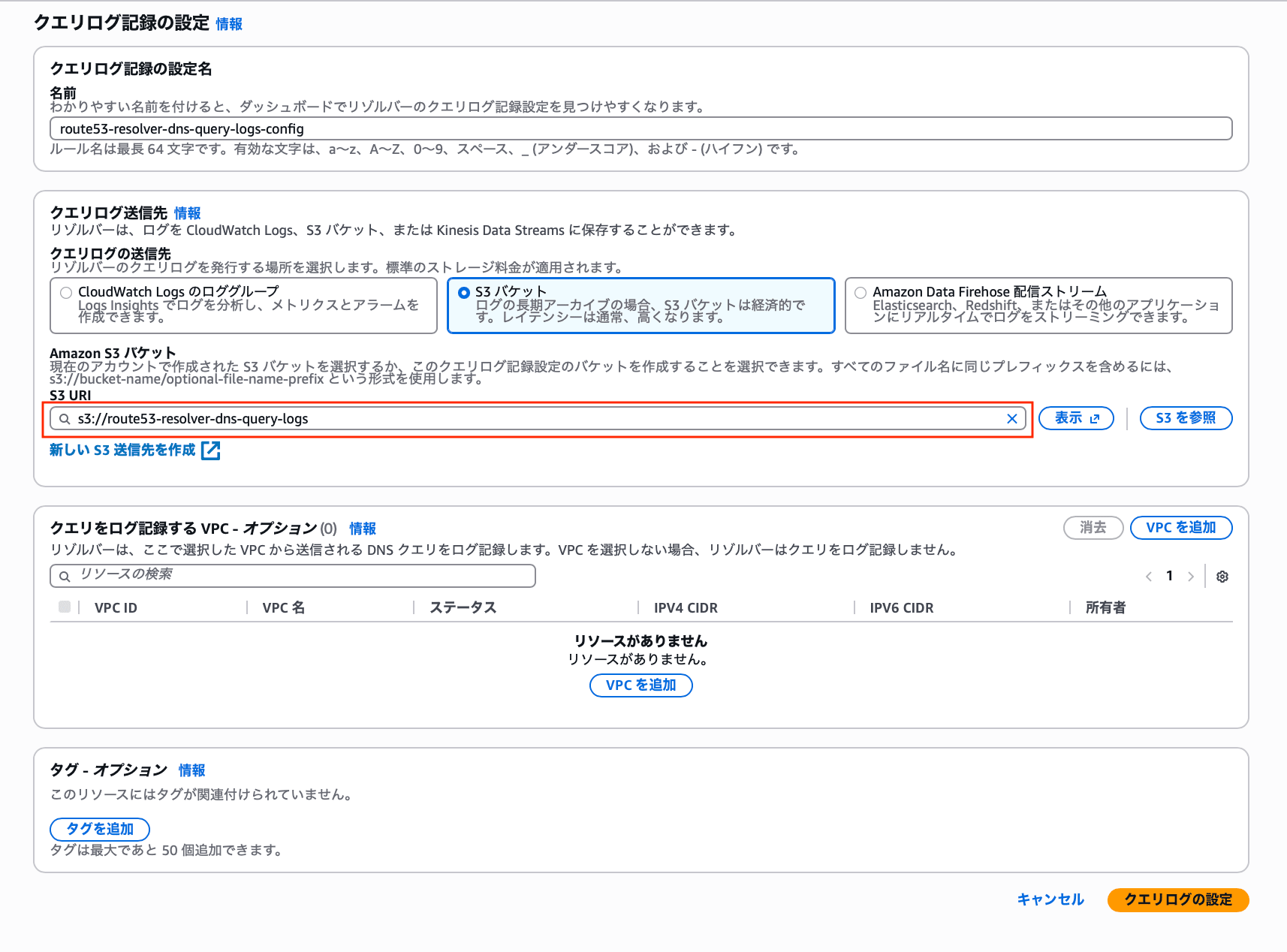The height and width of the screenshot is (952, 1287).
Task: Toggle select-all checkbox in VPC table header
Action: click(x=65, y=607)
